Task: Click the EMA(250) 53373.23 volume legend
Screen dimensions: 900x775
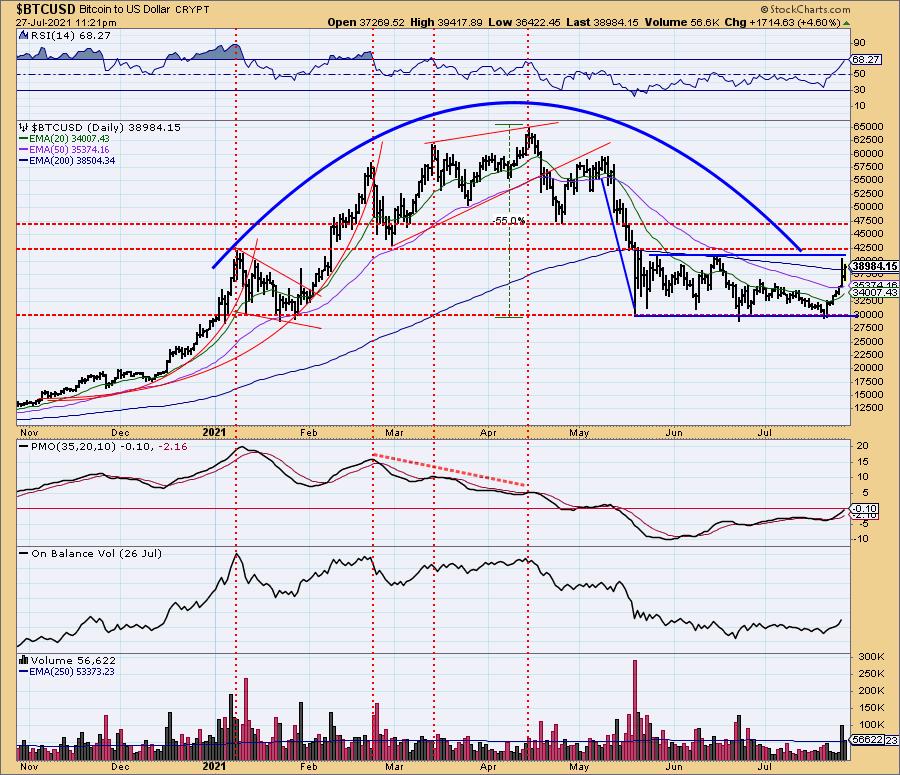Action: pos(67,671)
